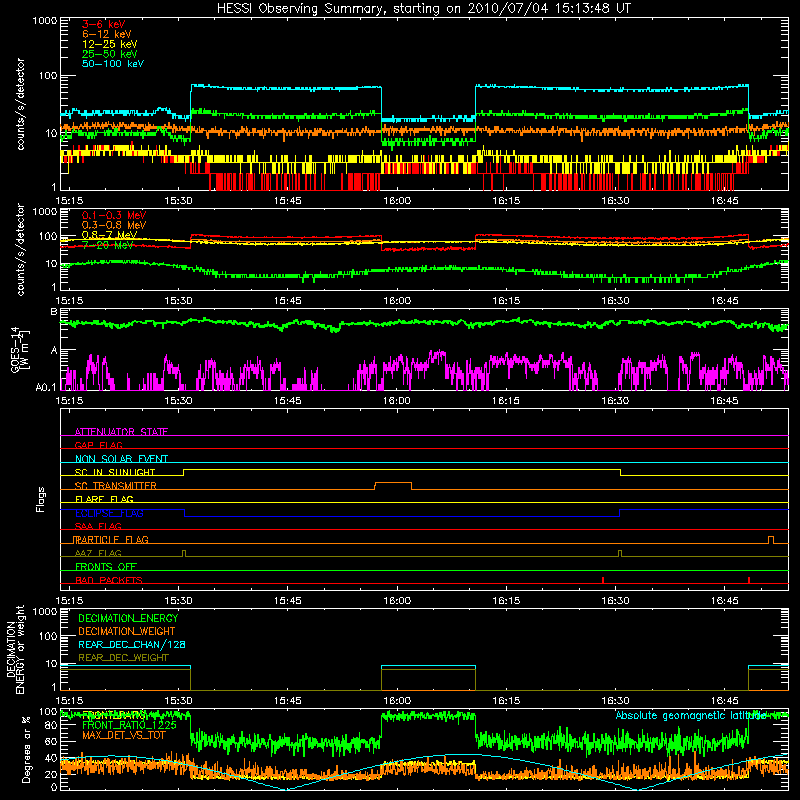Click the green 7-20 MeV legend label
The height and width of the screenshot is (800, 800).
(107, 245)
